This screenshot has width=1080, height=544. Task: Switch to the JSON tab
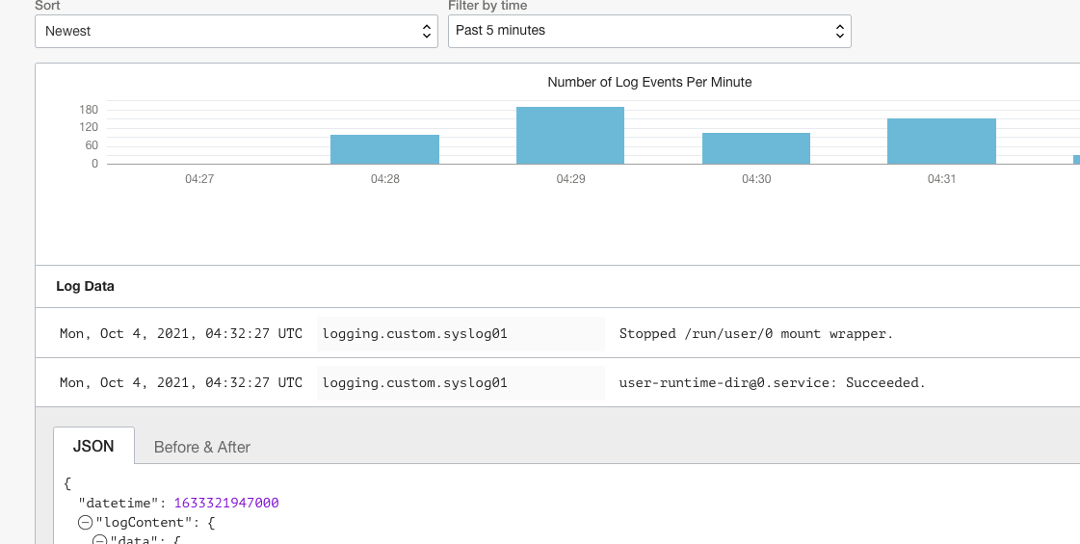94,446
